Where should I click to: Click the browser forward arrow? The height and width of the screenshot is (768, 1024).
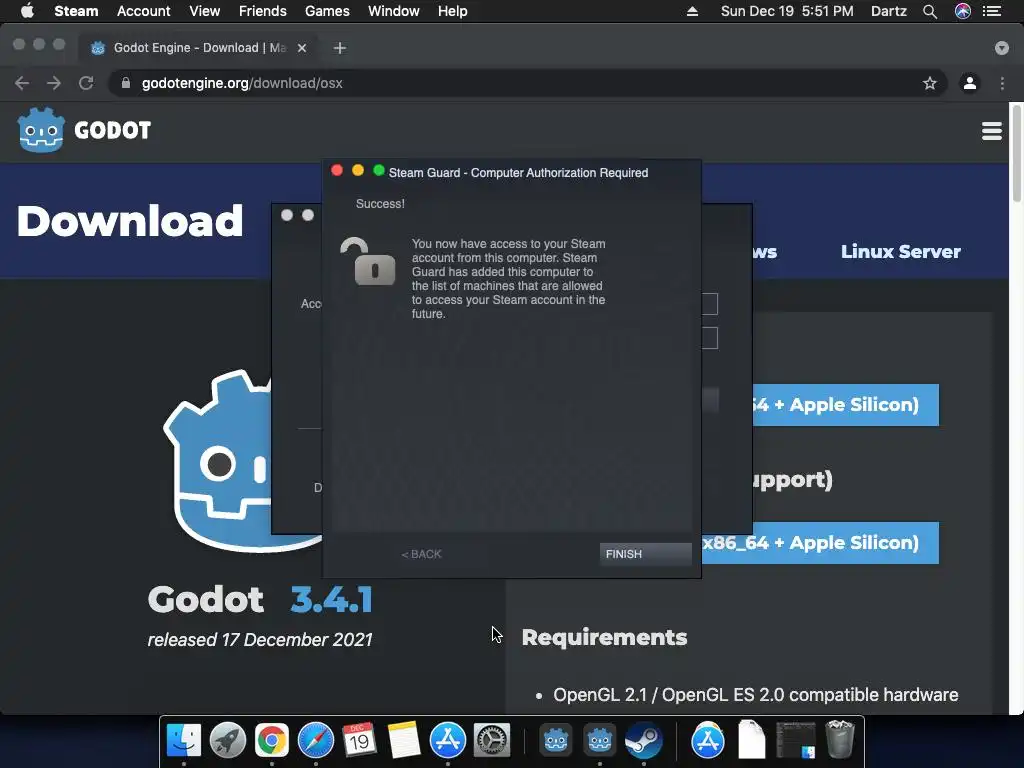point(54,83)
